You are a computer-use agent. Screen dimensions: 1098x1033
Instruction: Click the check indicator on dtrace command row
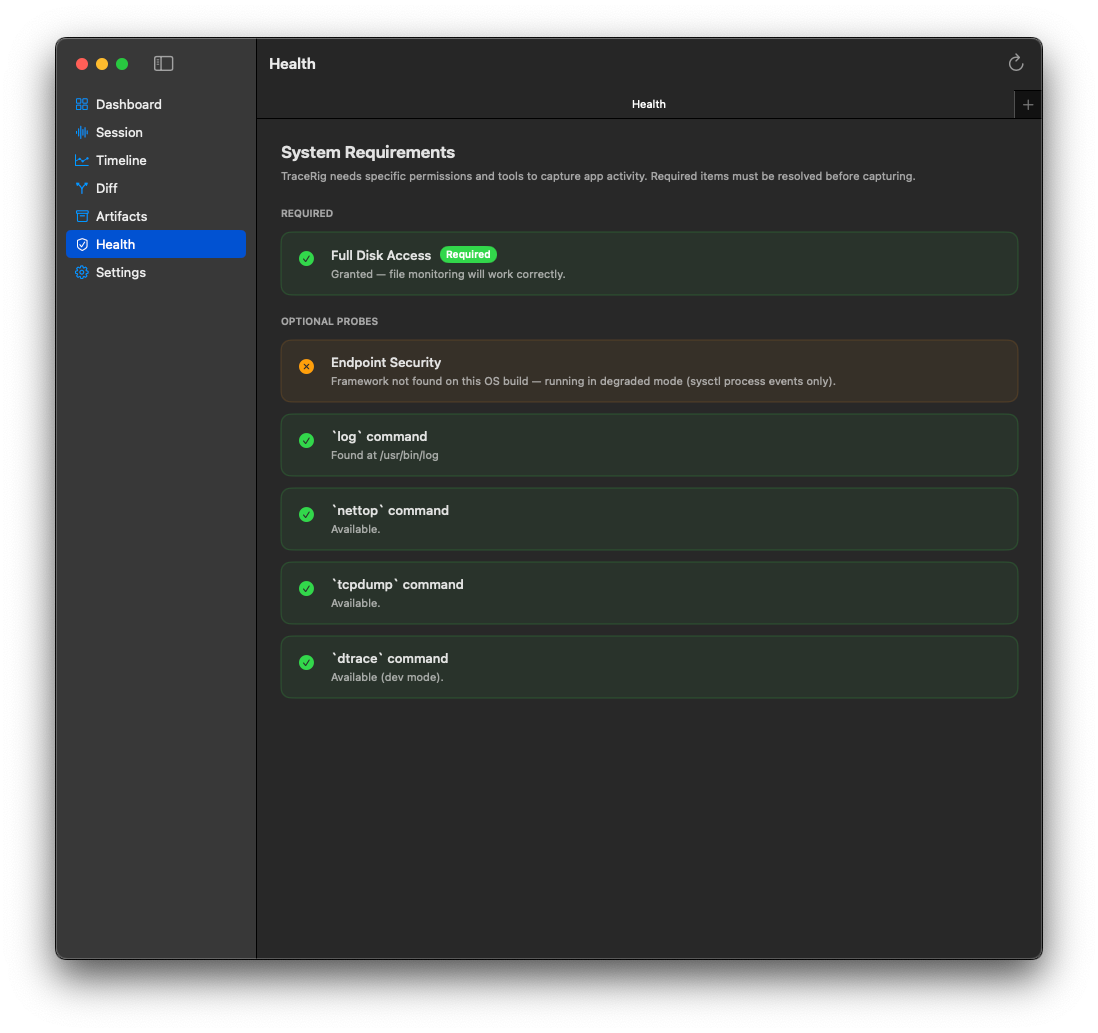point(306,662)
